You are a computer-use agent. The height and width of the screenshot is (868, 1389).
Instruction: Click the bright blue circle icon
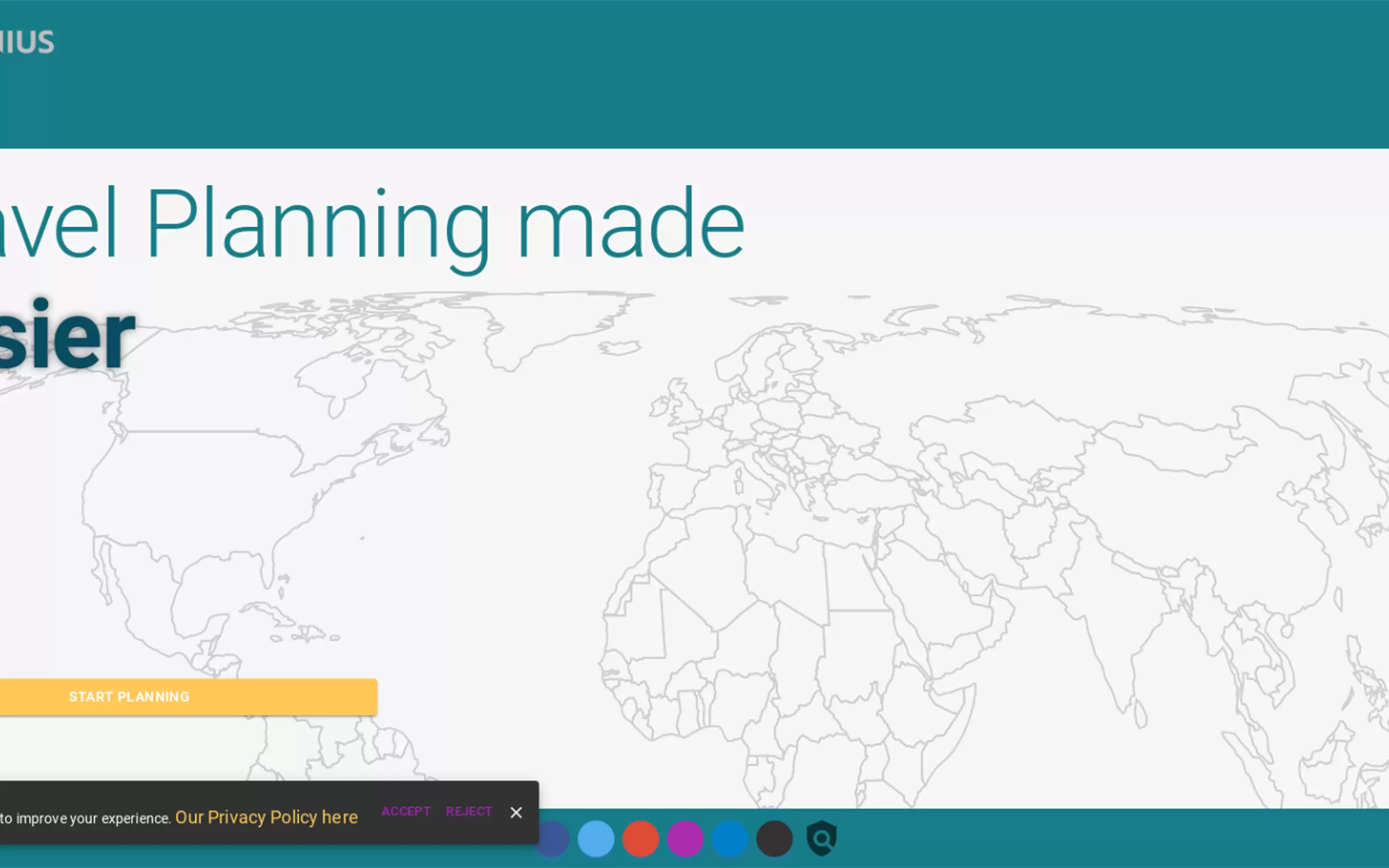730,838
